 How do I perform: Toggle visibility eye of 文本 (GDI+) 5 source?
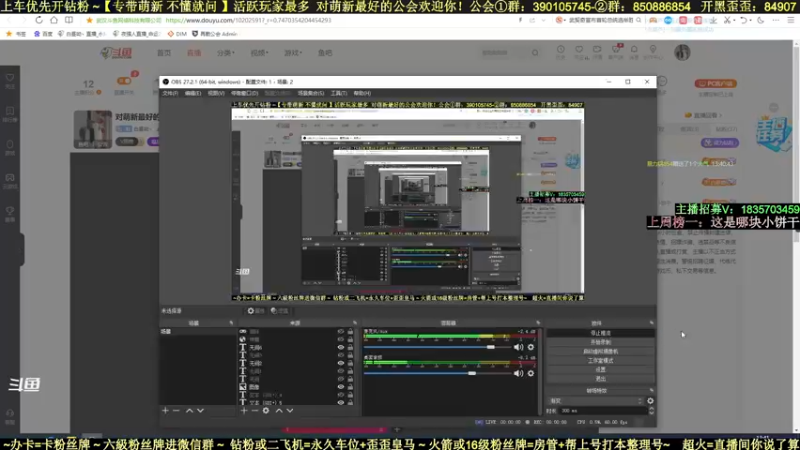pyautogui.click(x=341, y=403)
